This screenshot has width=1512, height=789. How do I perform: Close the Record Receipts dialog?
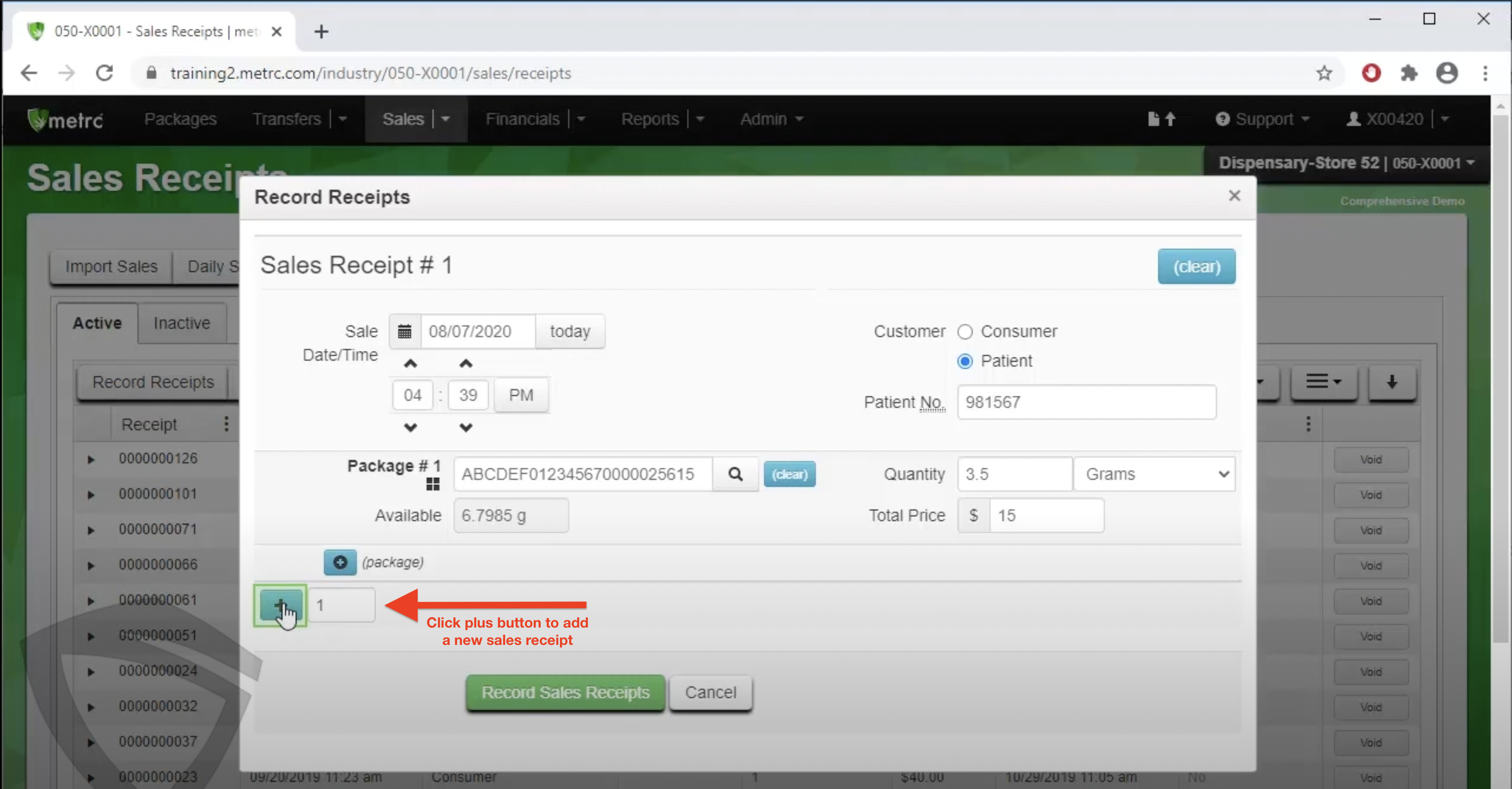pyautogui.click(x=1235, y=196)
